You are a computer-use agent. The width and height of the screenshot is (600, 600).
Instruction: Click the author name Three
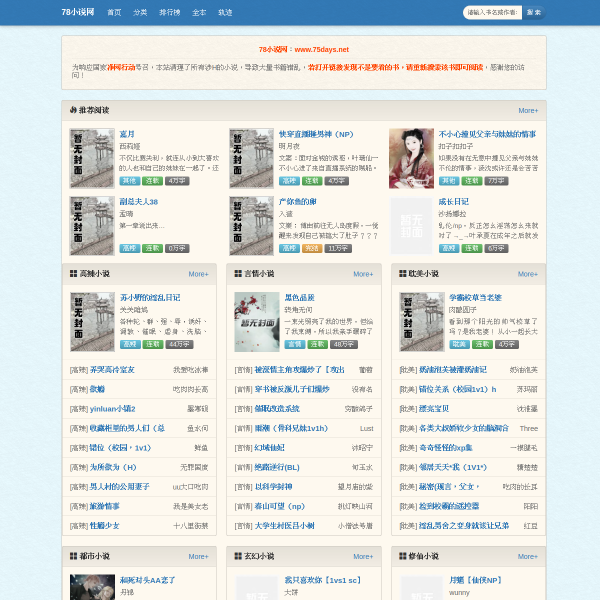[528, 429]
